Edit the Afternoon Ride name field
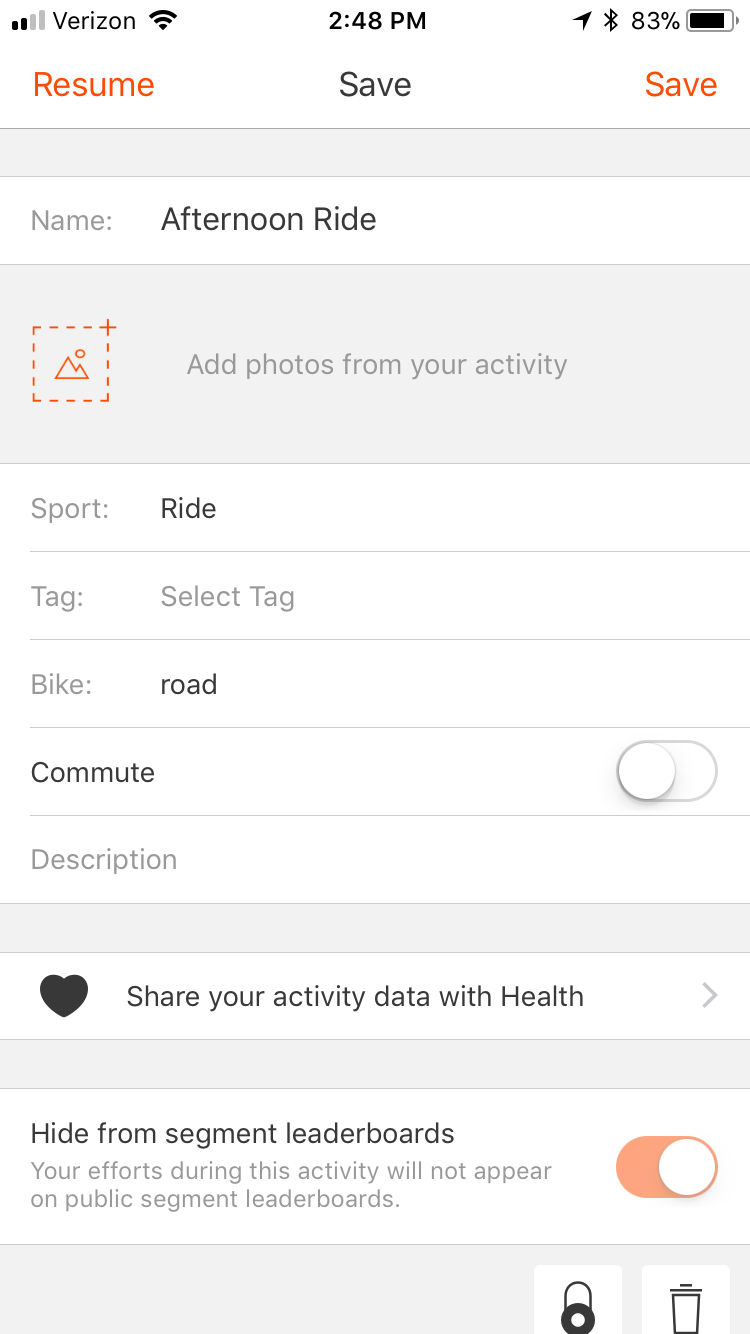The width and height of the screenshot is (750, 1334). [375, 220]
